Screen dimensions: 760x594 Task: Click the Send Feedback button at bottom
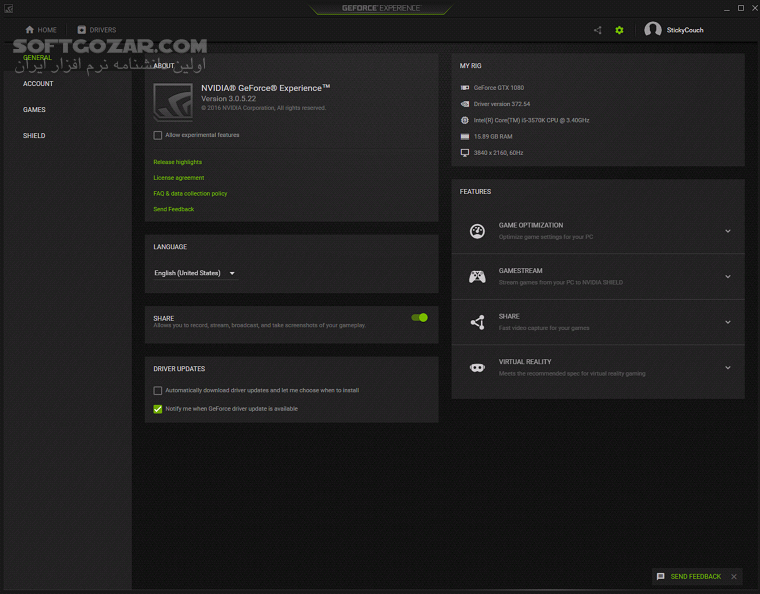(696, 577)
